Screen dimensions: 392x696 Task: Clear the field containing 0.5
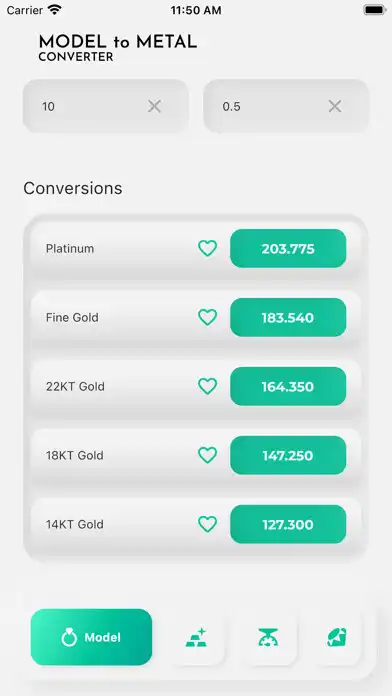(x=335, y=106)
